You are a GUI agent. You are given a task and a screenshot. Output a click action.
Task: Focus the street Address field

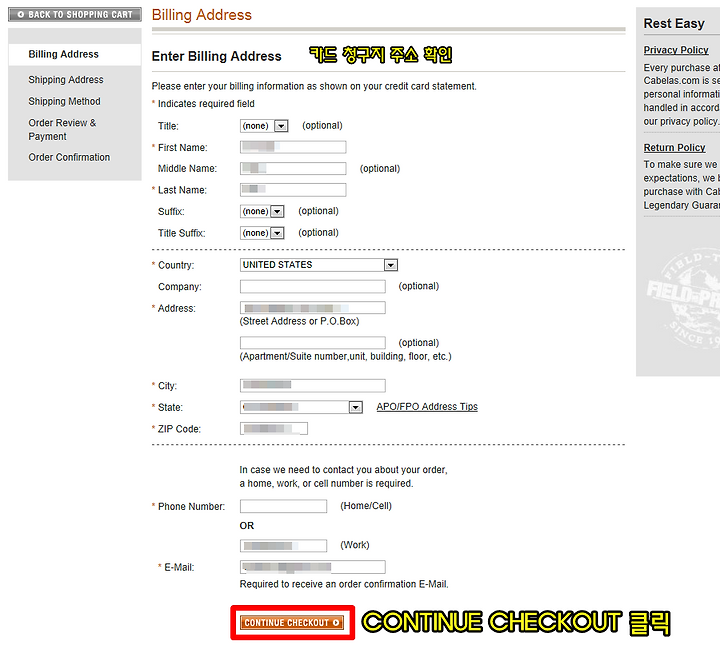313,308
